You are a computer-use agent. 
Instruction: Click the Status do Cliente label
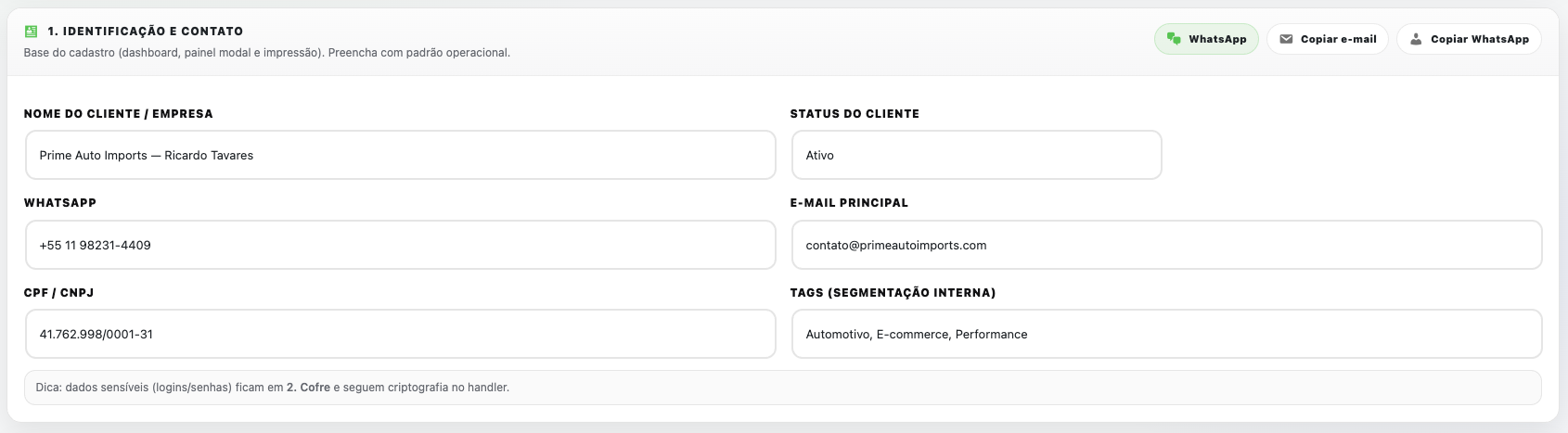(854, 114)
